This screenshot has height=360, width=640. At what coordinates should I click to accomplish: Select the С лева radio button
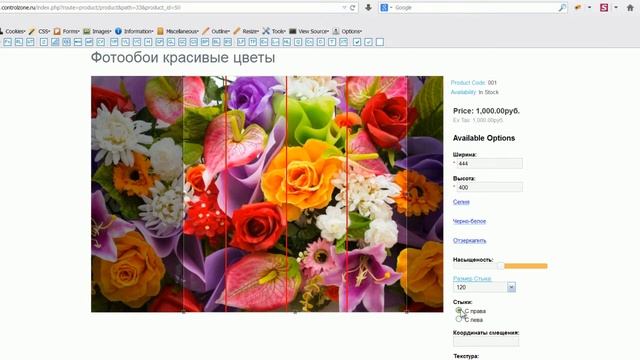coord(459,320)
